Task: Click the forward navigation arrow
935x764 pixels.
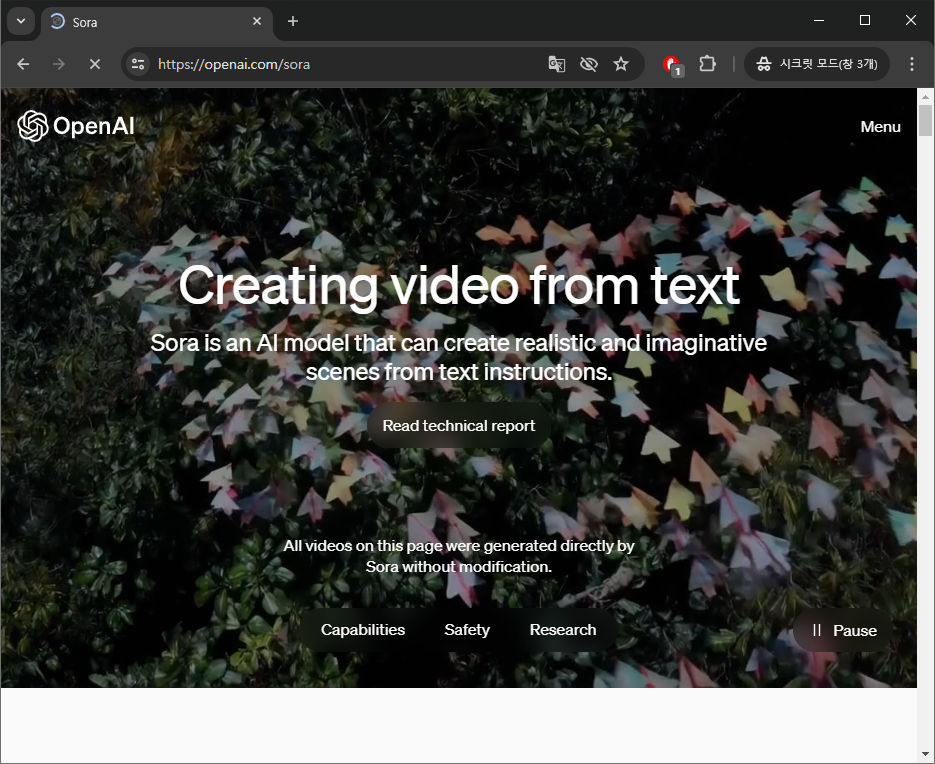Action: coord(58,64)
